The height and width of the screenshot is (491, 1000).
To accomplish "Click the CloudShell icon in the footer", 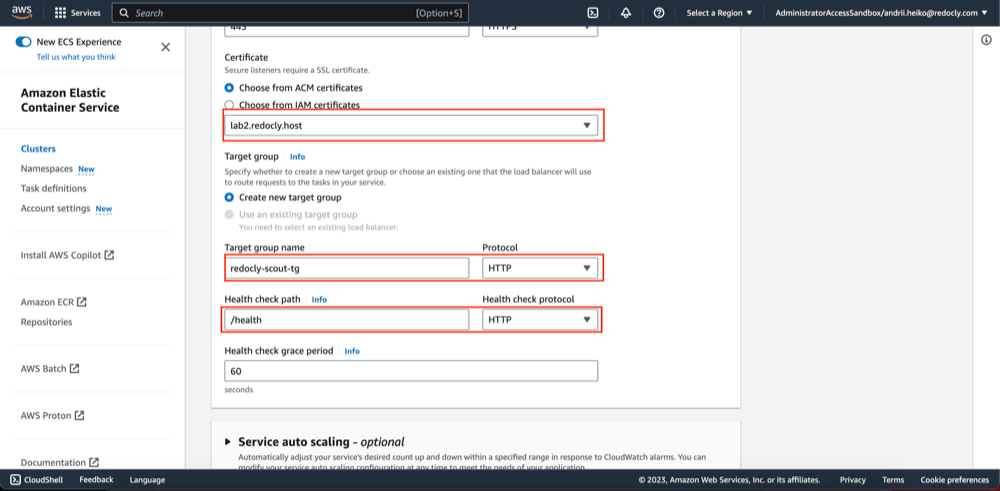I will click(x=15, y=480).
